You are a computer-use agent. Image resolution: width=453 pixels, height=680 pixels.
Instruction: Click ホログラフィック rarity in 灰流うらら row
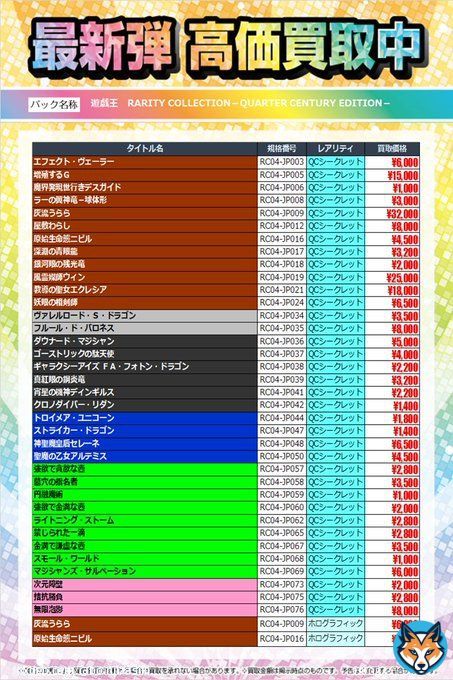tap(335, 624)
